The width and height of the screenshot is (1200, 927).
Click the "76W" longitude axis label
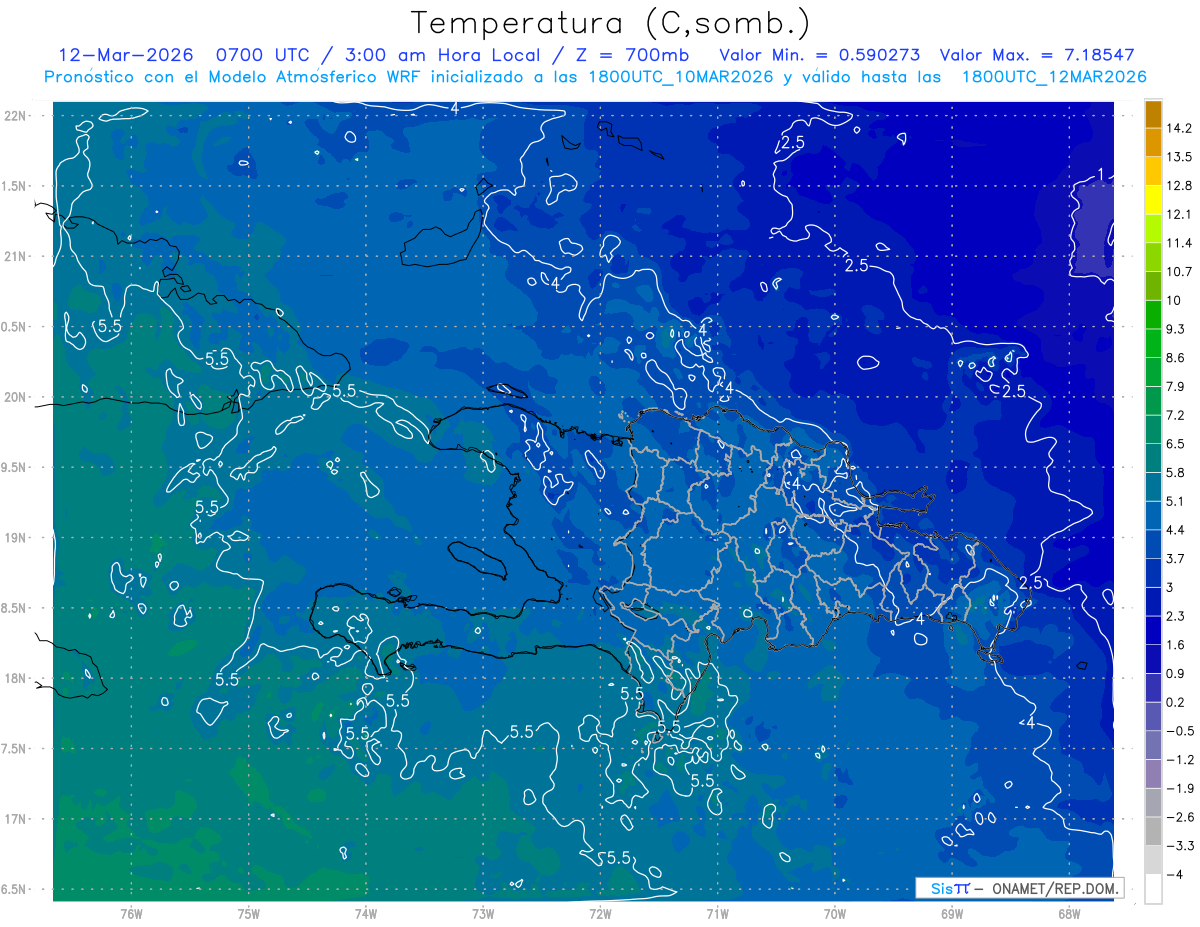131,913
